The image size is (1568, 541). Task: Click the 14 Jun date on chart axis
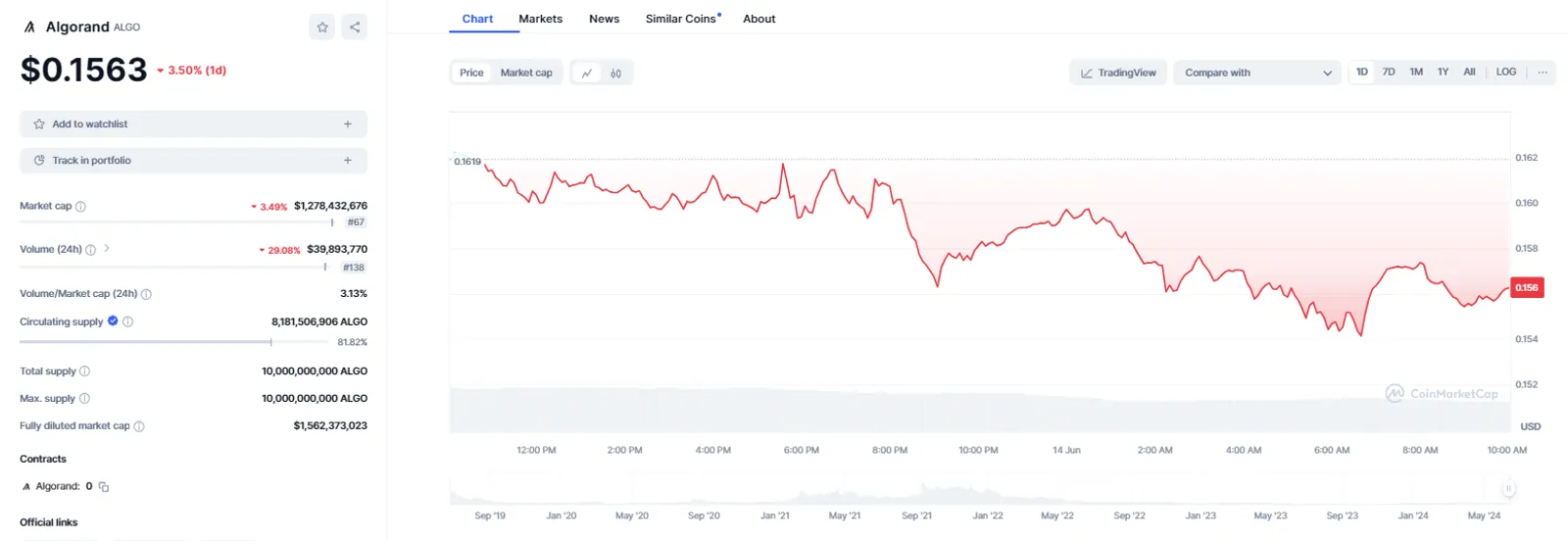(1066, 450)
